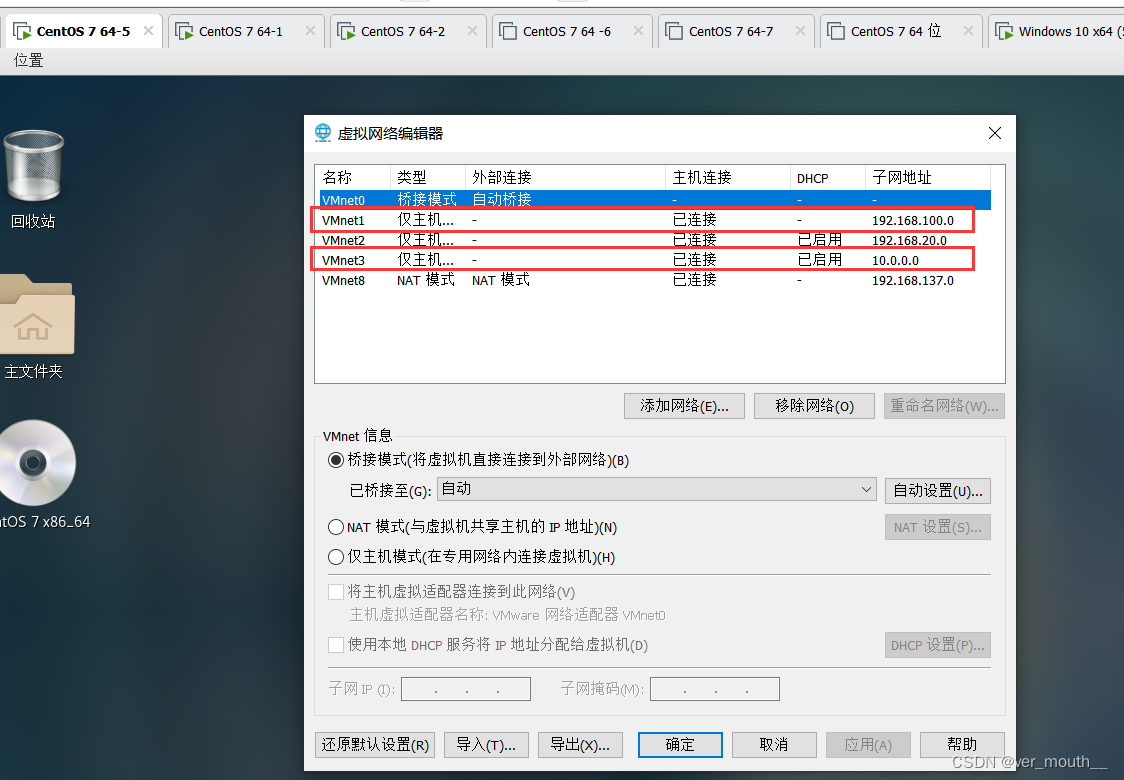Click the 帮助 button
This screenshot has width=1124, height=780.
tap(962, 745)
